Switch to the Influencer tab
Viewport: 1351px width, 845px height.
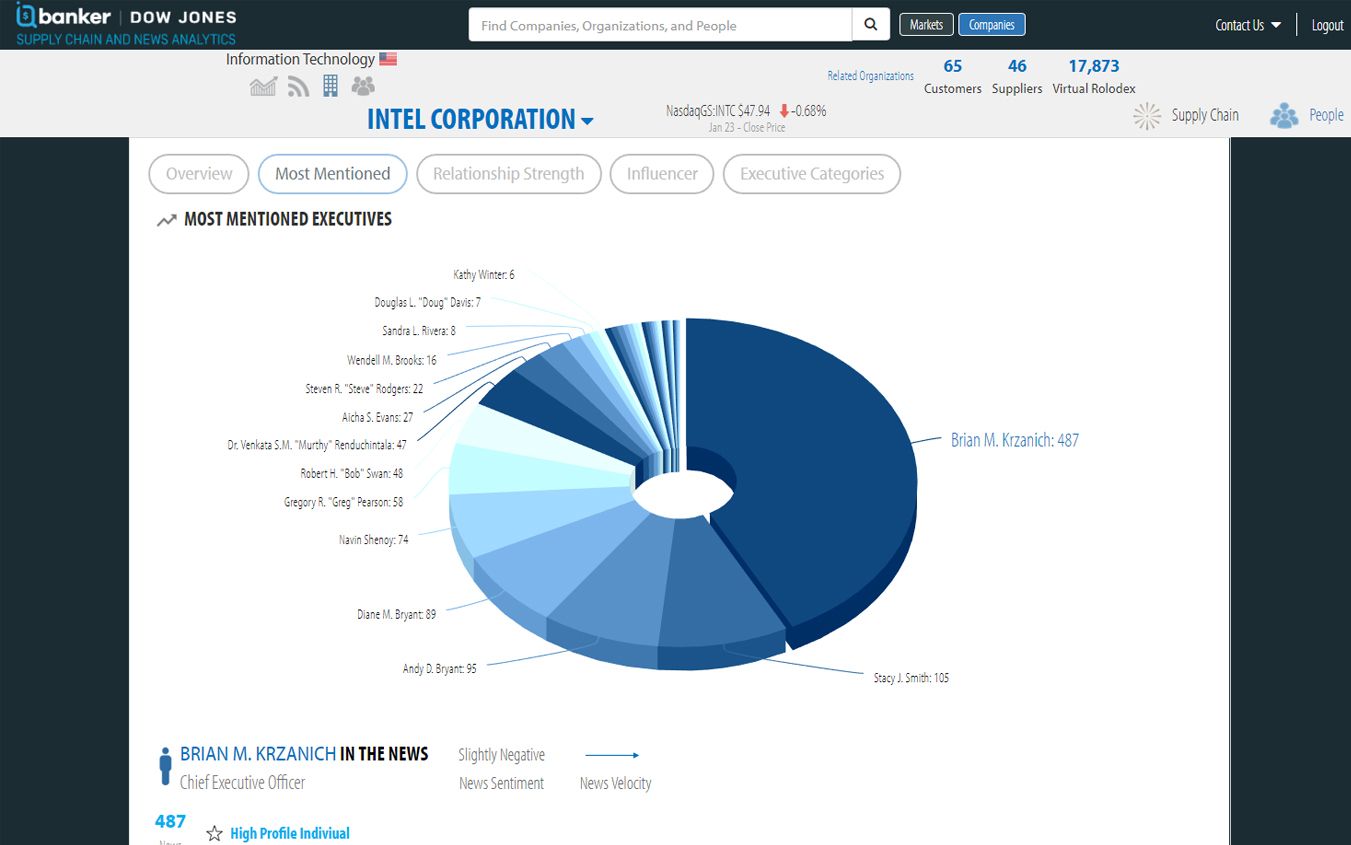coord(662,174)
